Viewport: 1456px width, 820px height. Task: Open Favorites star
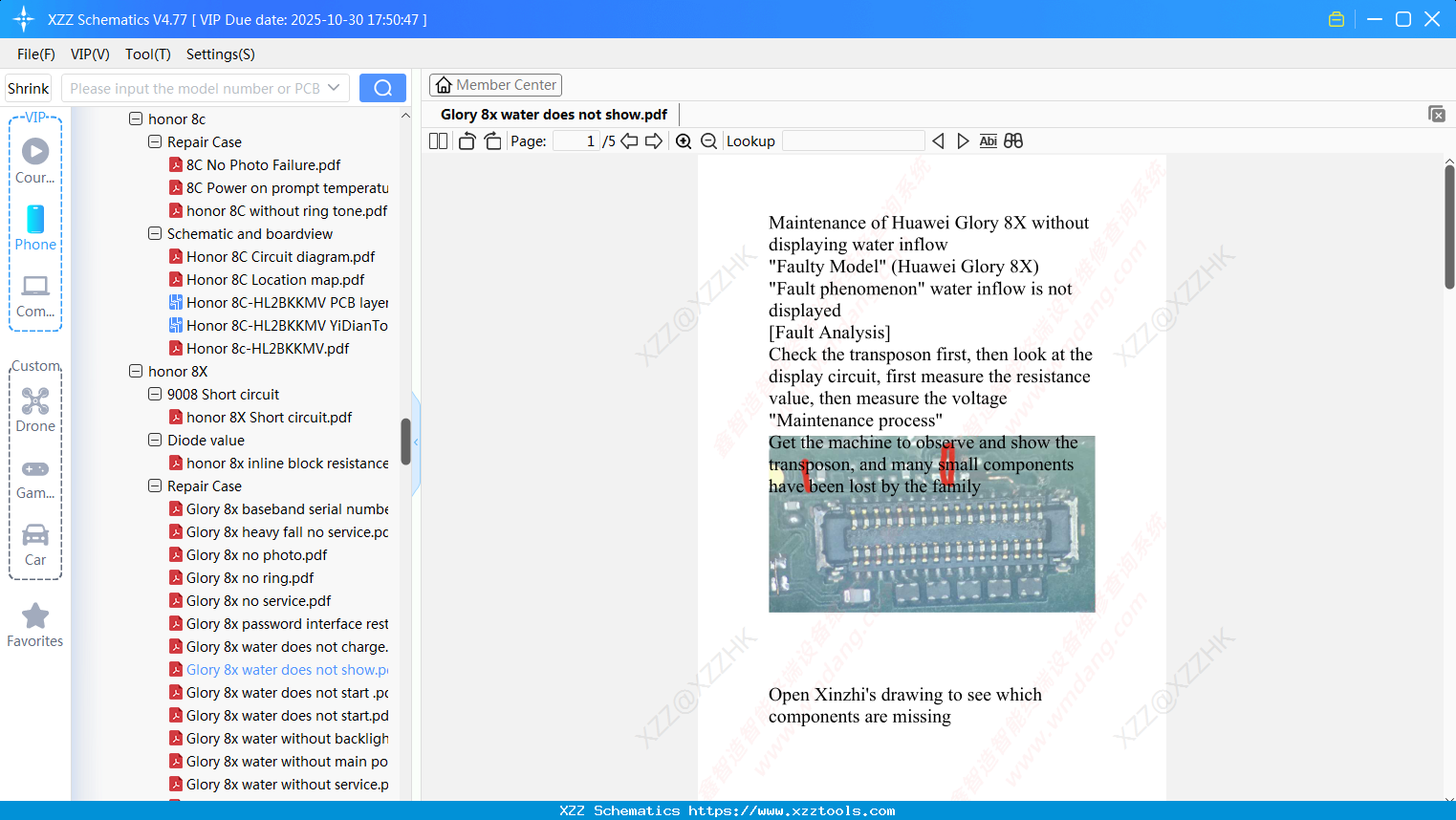coord(35,625)
